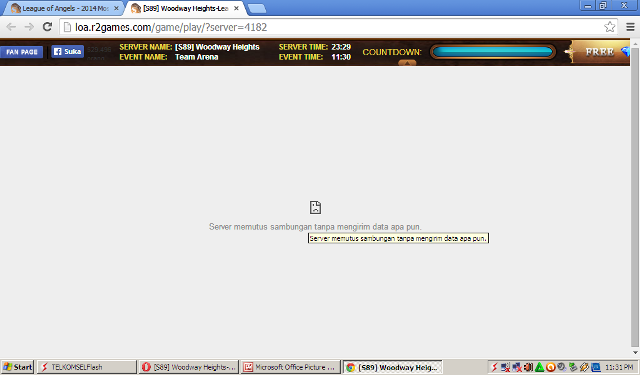Close the [S89] Woodway Heights tab
The width and height of the screenshot is (640, 375).
(236, 8)
